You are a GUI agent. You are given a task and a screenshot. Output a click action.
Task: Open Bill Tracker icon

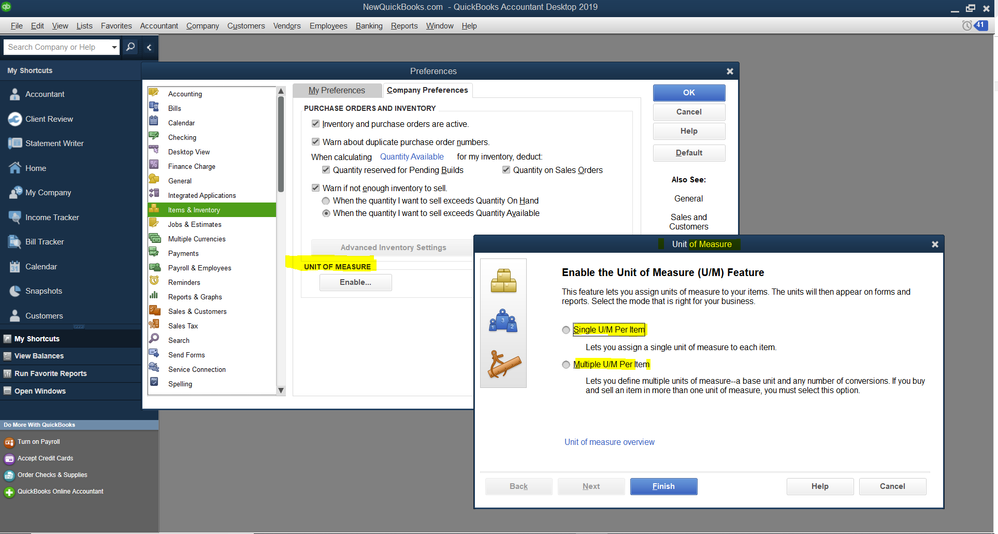click(15, 242)
